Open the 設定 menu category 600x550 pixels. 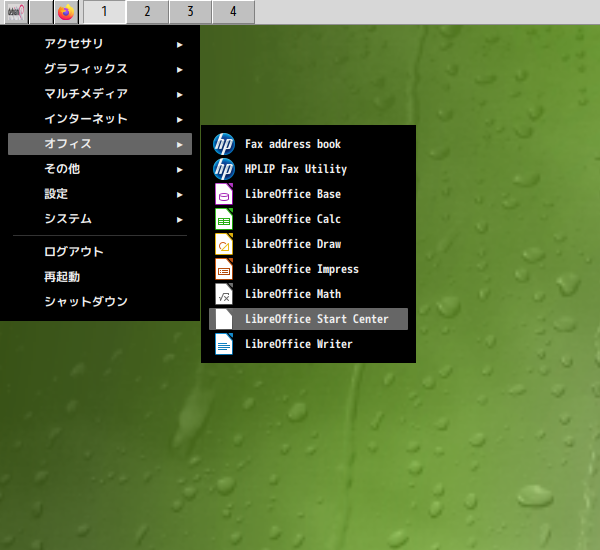(x=100, y=194)
